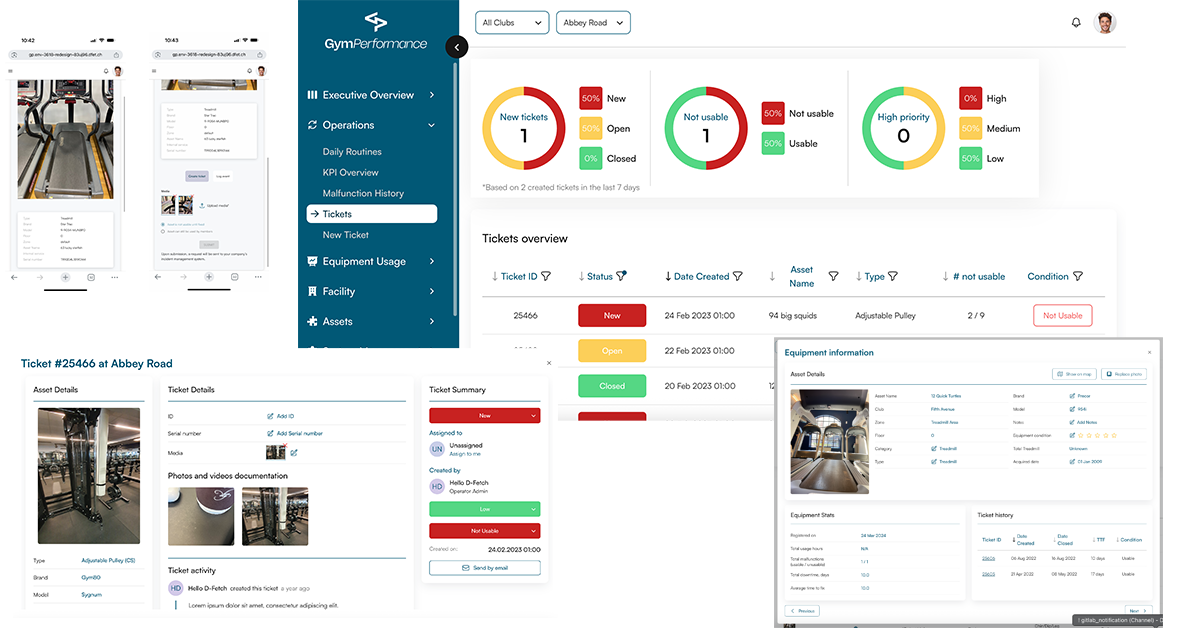Image resolution: width=1200 pixels, height=628 pixels.
Task: Tap Create ticket in right phone screenshot
Action: click(196, 175)
